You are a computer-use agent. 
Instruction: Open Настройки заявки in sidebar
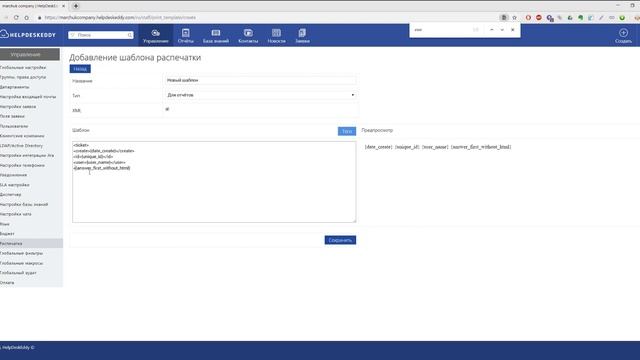click(18, 107)
